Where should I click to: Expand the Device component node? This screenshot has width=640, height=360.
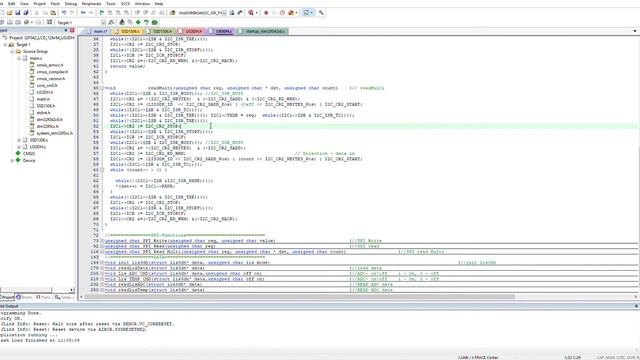click(x=12, y=160)
